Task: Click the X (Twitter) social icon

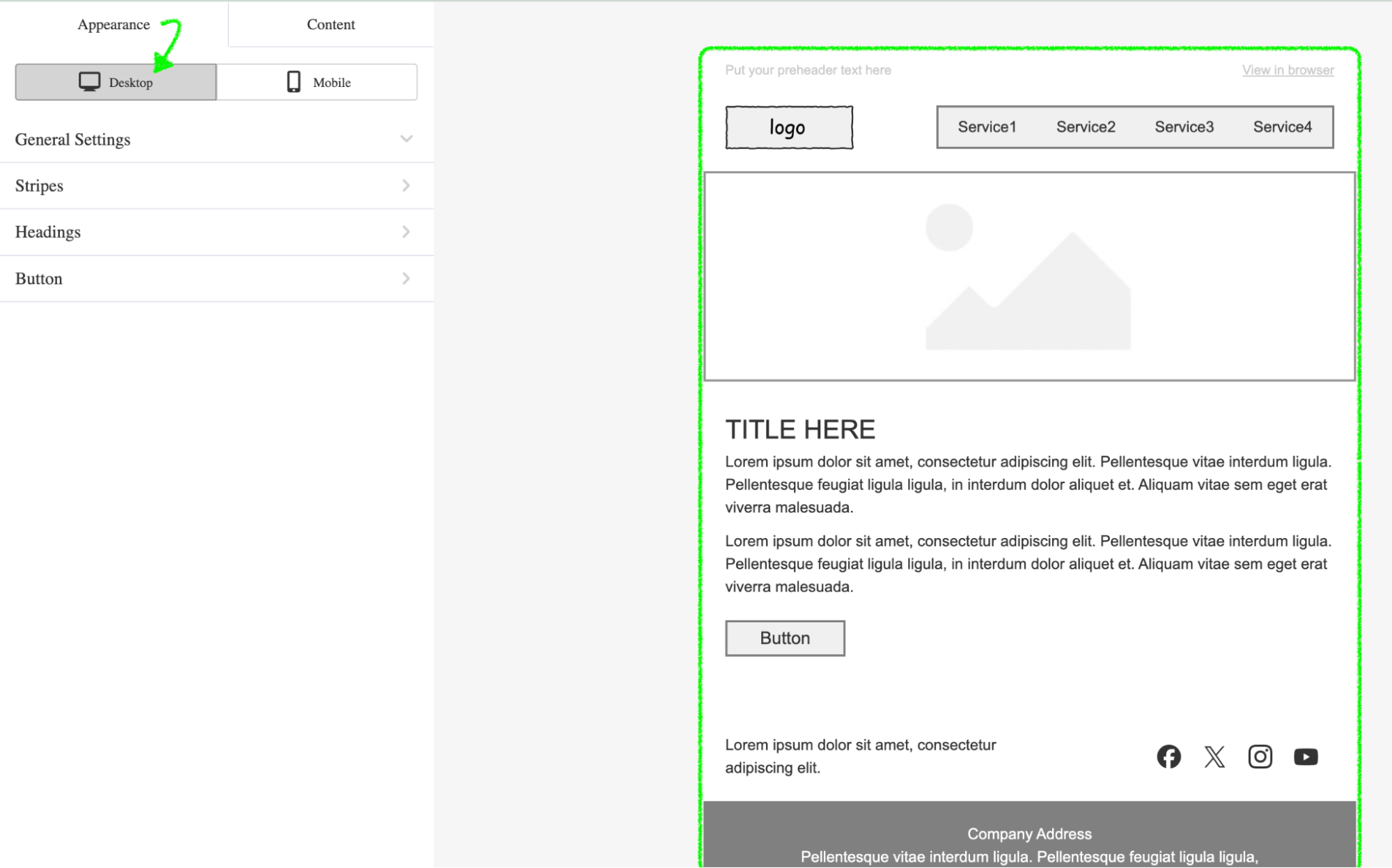Action: (1214, 757)
